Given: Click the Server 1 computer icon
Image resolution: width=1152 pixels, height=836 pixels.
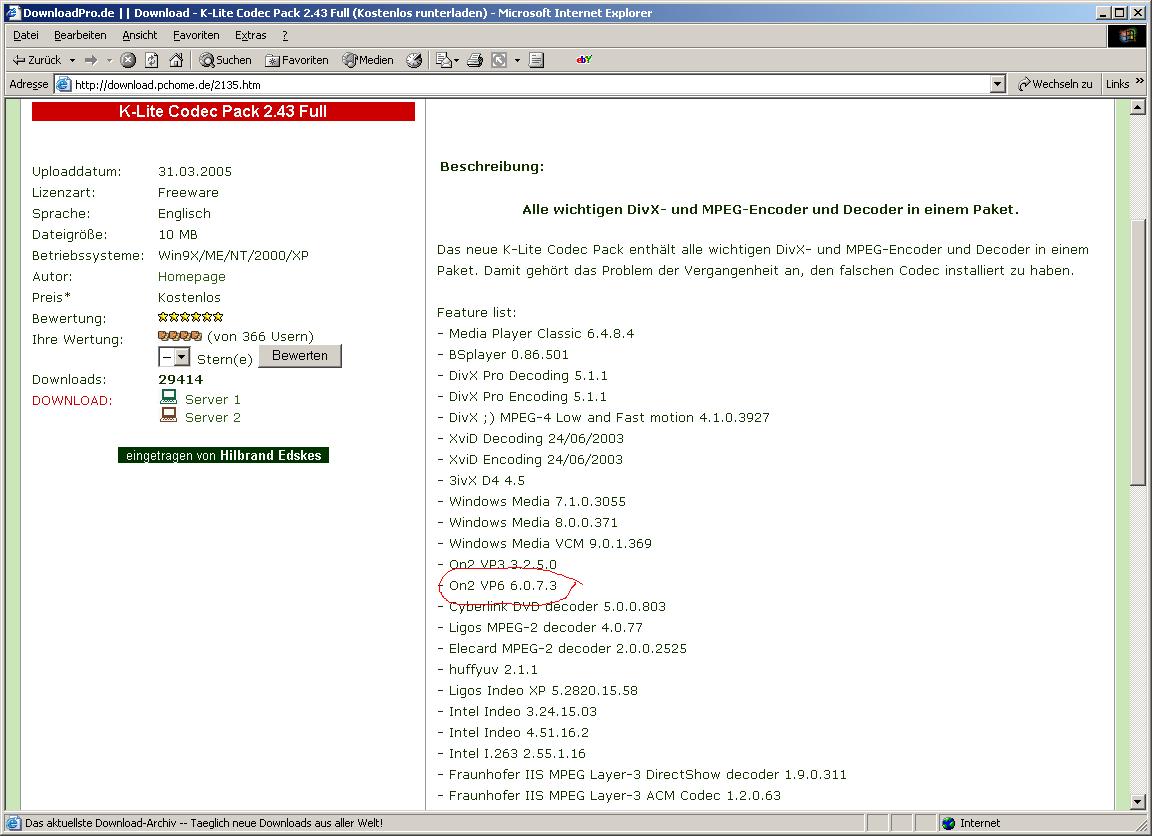Looking at the screenshot, I should (169, 397).
